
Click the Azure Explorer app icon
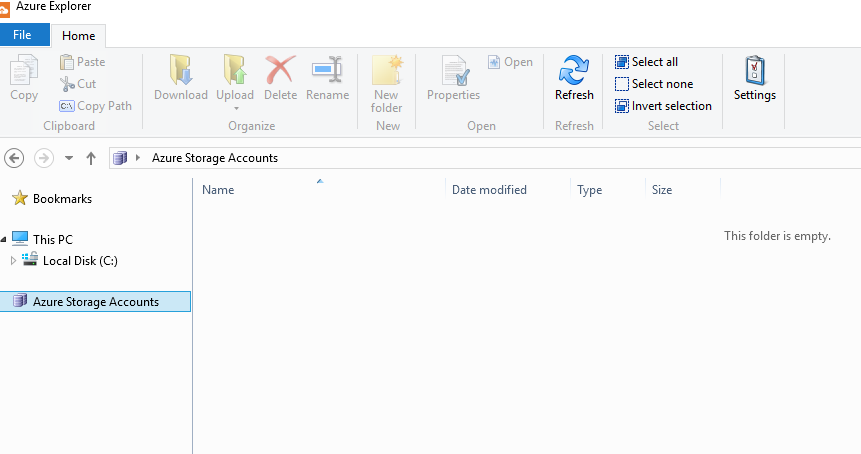coord(5,9)
